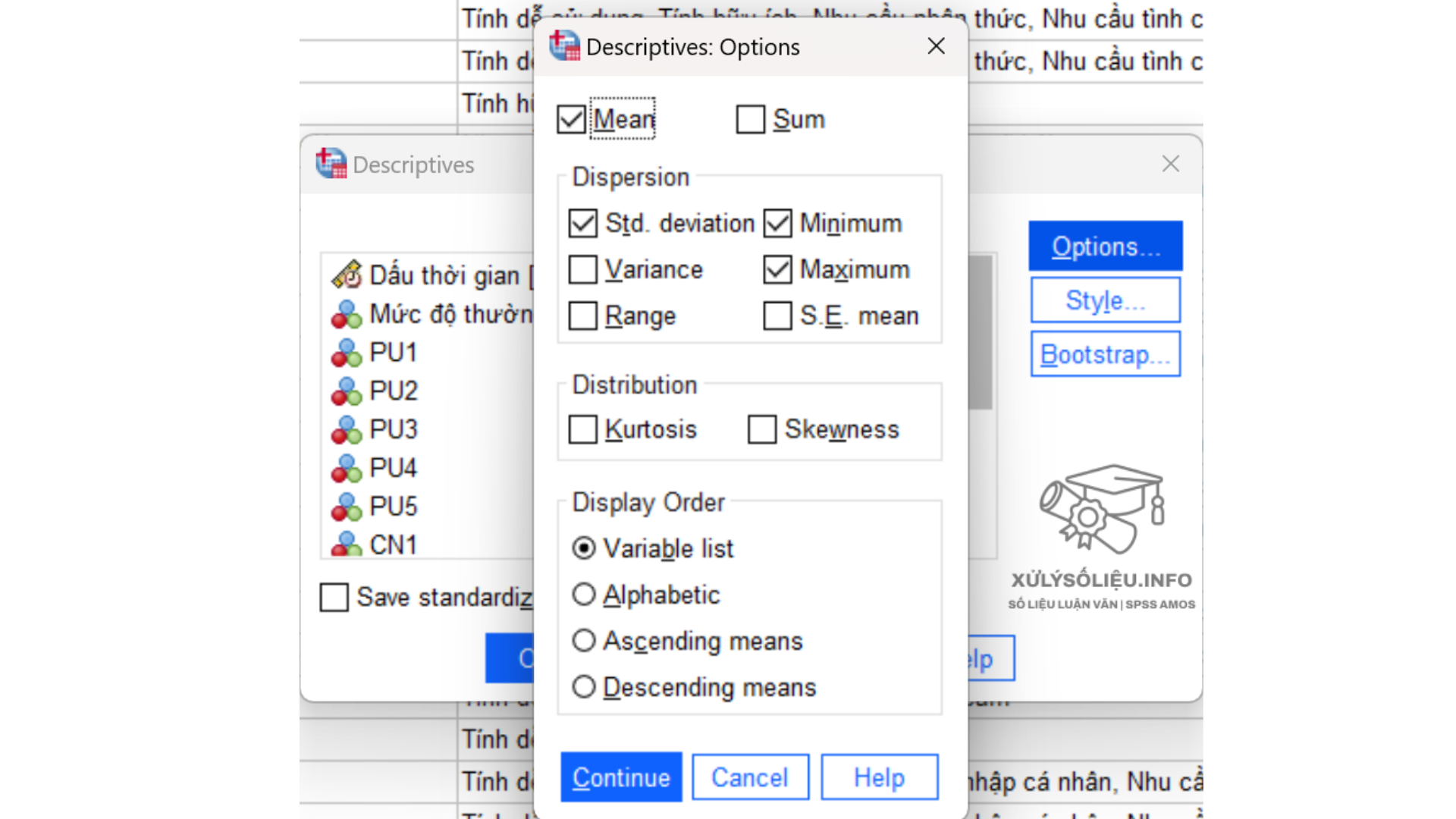Select PU4 in variable list
1456x819 pixels.
point(394,469)
